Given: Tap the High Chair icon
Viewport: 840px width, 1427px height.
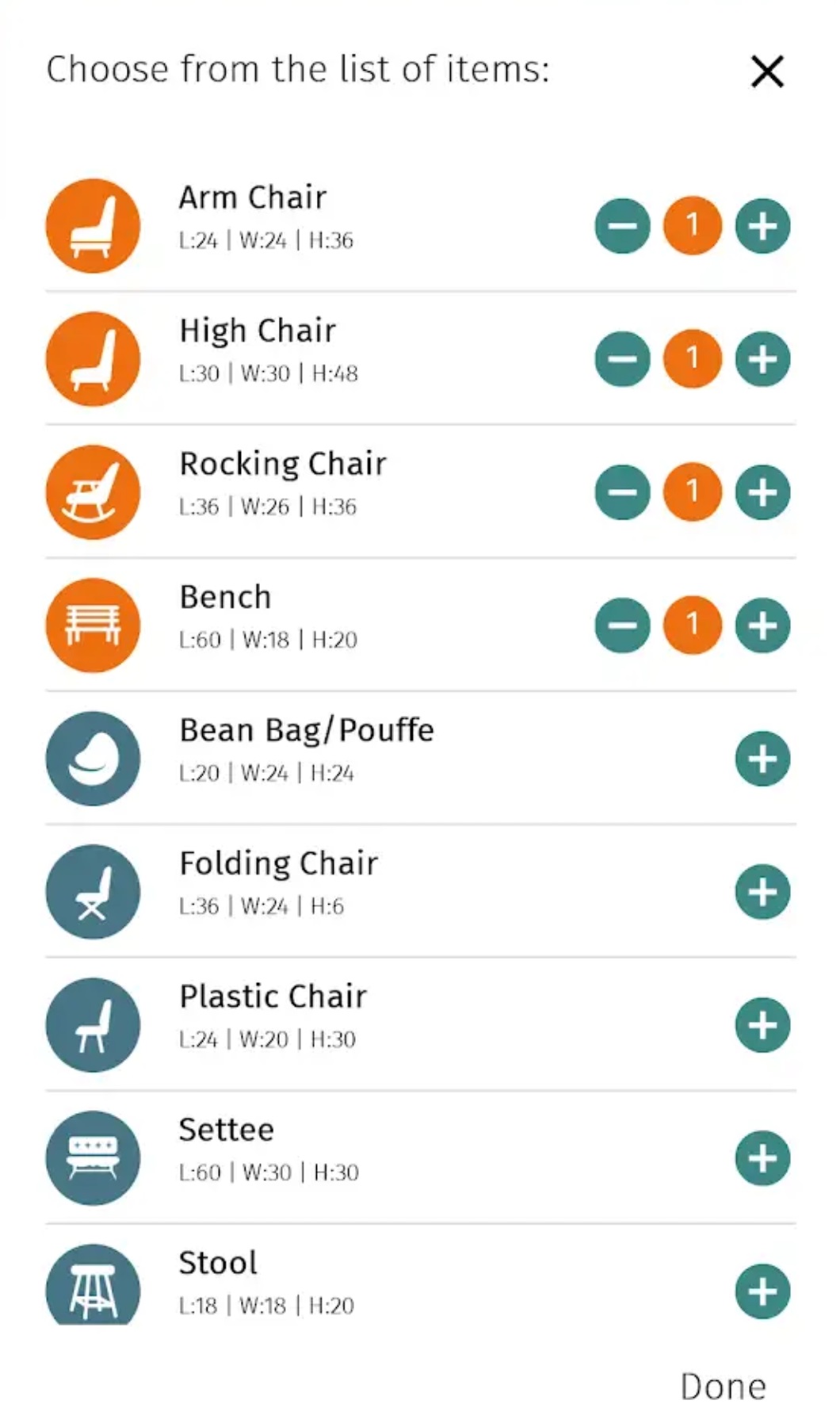Looking at the screenshot, I should (94, 359).
